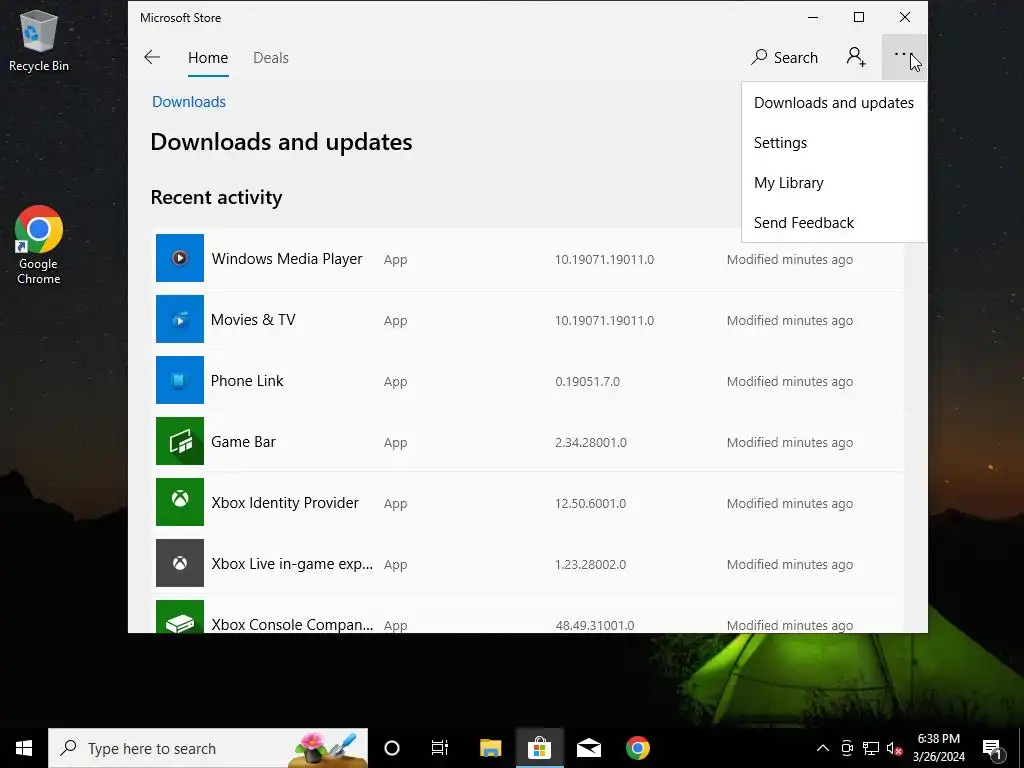This screenshot has height=768, width=1024.
Task: Click Phone Link version 0.19051.7.0
Action: coord(588,381)
